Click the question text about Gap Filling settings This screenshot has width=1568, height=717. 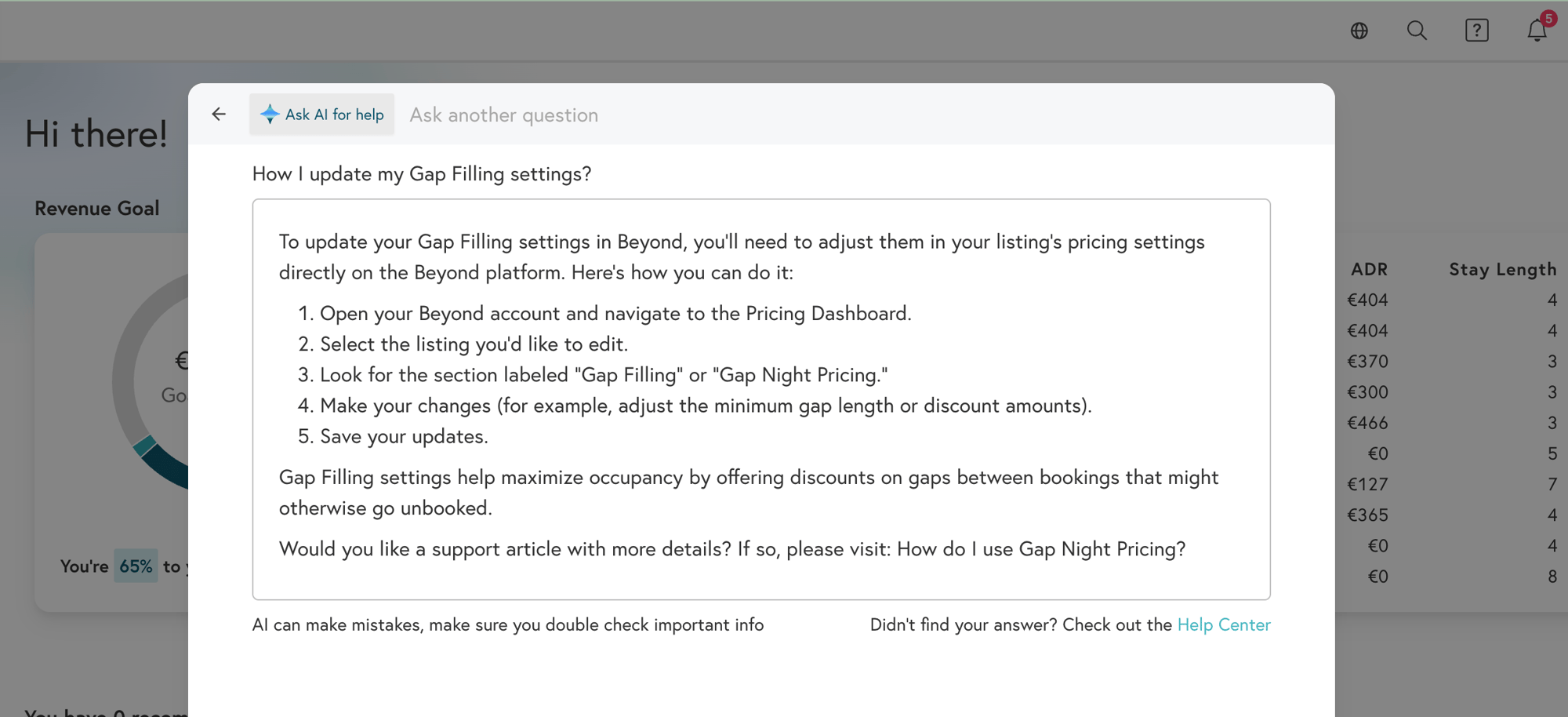click(x=422, y=174)
